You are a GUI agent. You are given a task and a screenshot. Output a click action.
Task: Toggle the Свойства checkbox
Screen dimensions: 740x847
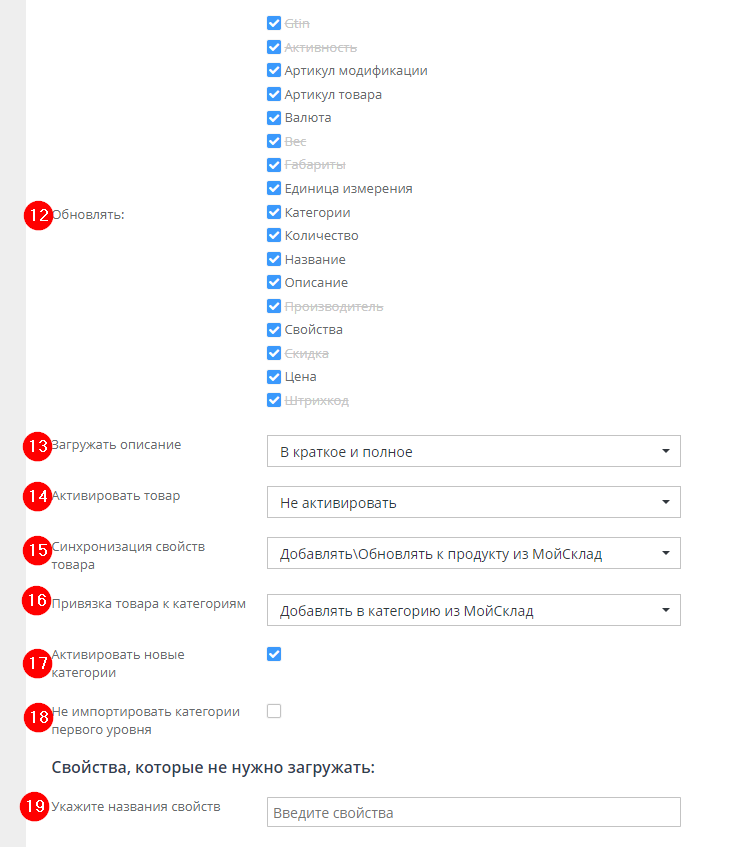tap(274, 329)
